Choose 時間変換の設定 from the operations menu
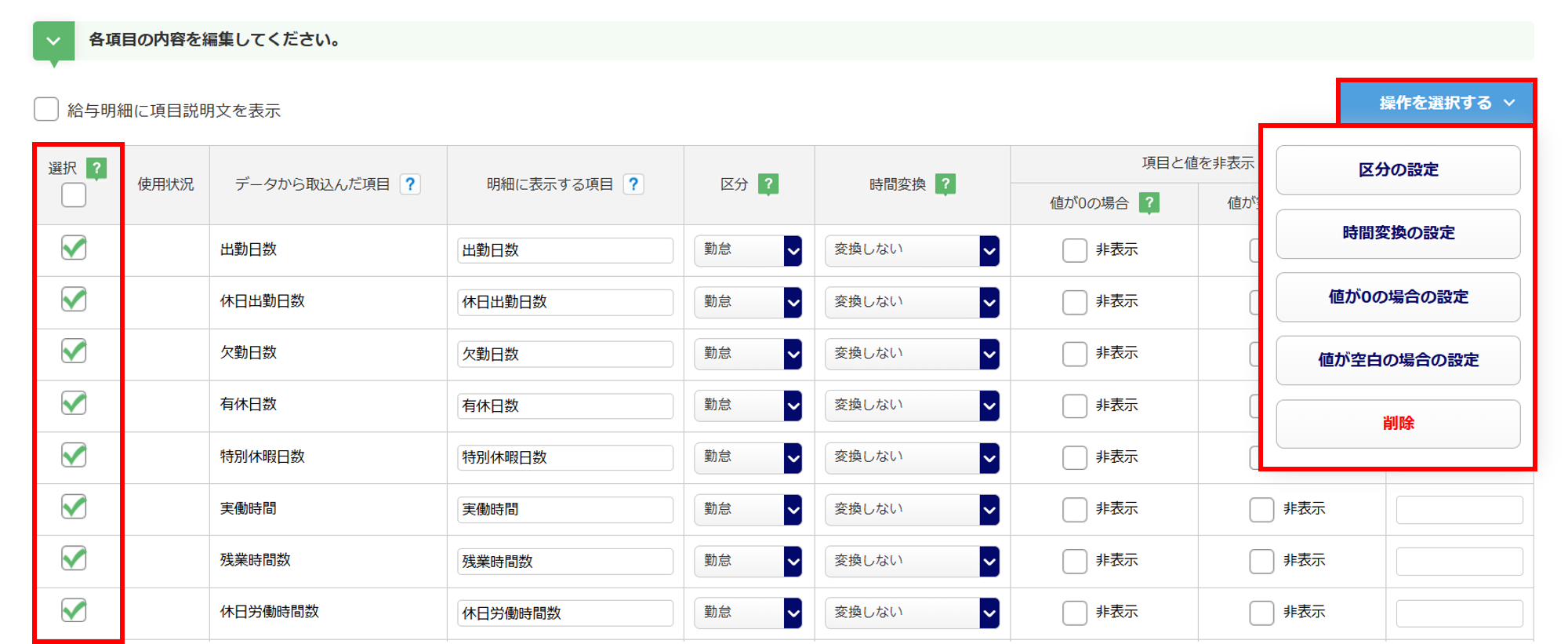 coord(1398,233)
